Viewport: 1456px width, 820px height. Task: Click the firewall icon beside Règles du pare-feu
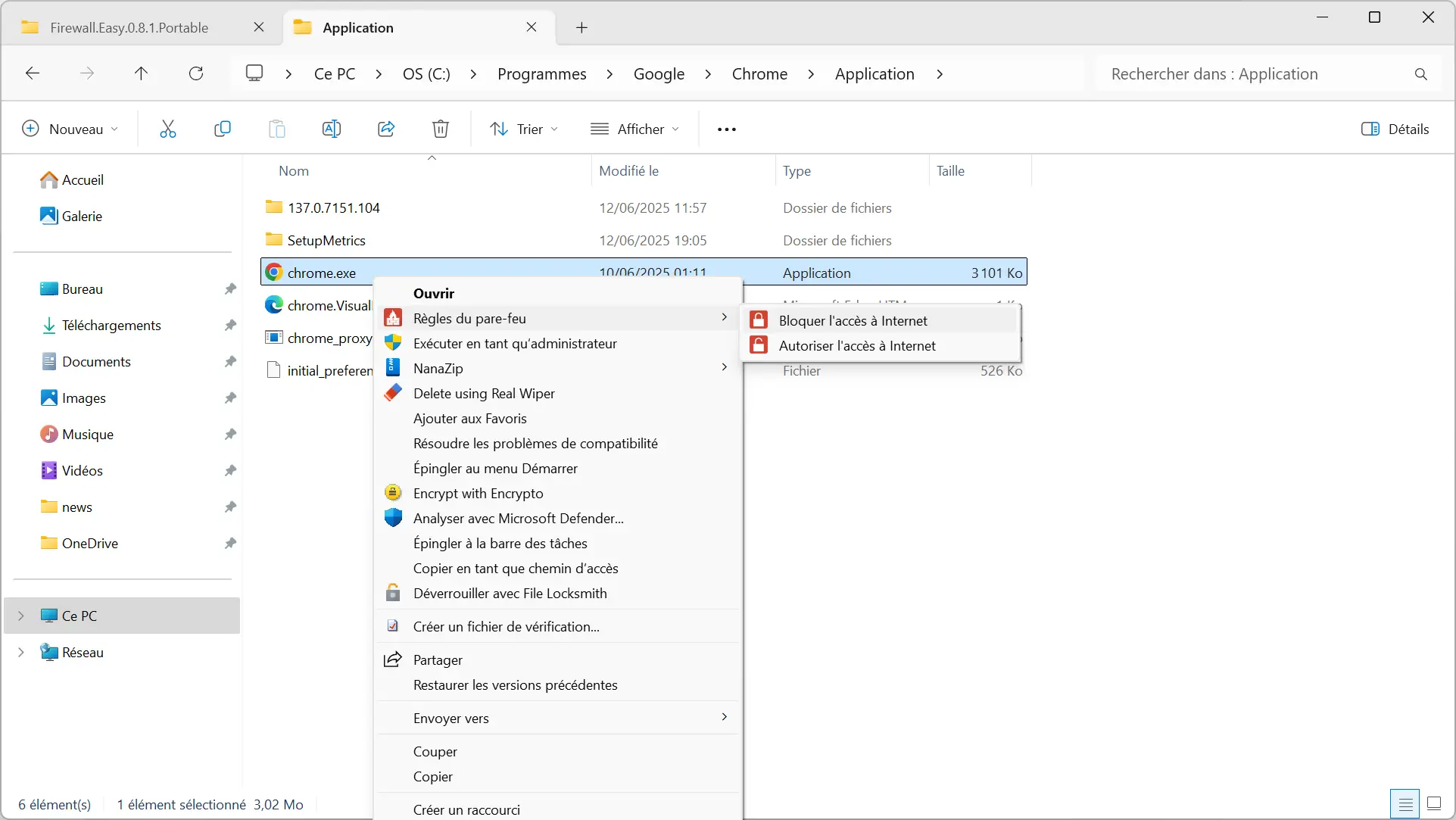[x=393, y=318]
